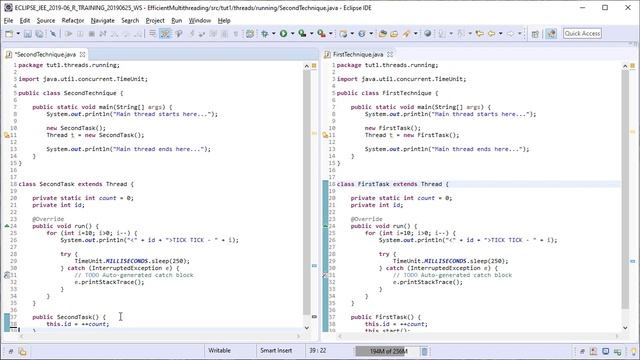640x360 pixels.
Task: Click the New Java Class toolbar icon
Action: tap(362, 34)
